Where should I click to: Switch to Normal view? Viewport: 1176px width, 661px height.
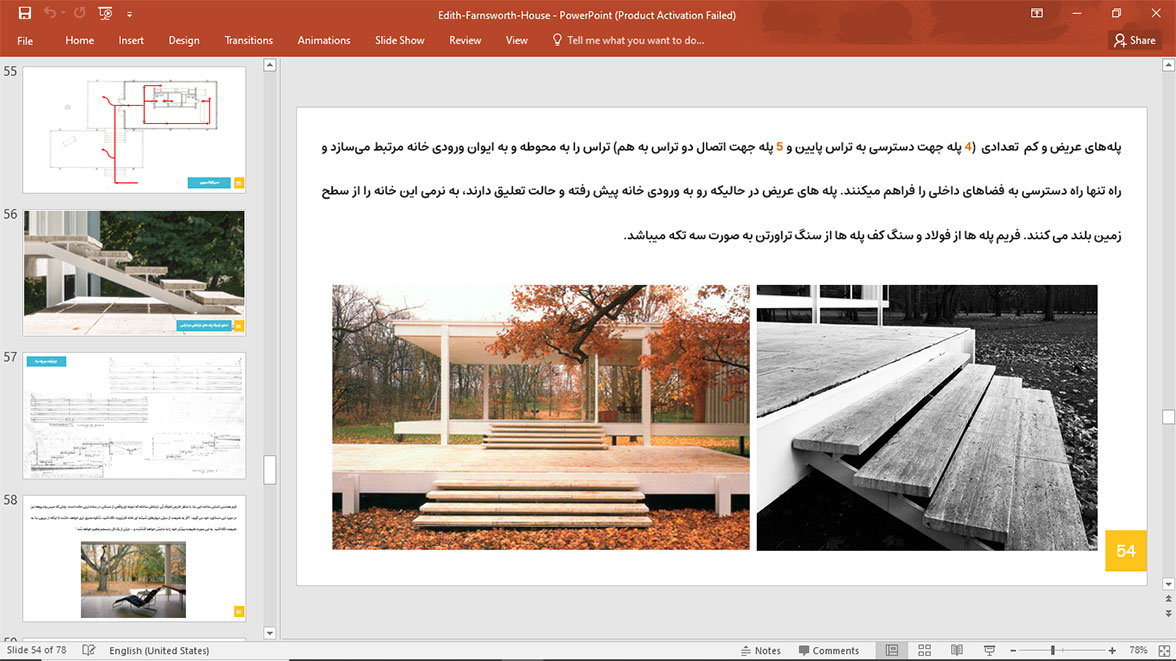pyautogui.click(x=892, y=650)
